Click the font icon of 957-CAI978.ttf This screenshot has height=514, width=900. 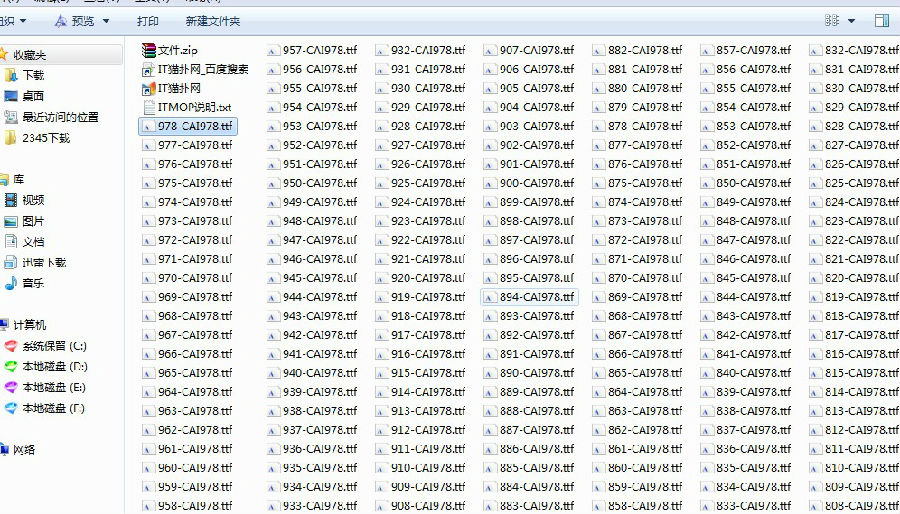(x=273, y=50)
